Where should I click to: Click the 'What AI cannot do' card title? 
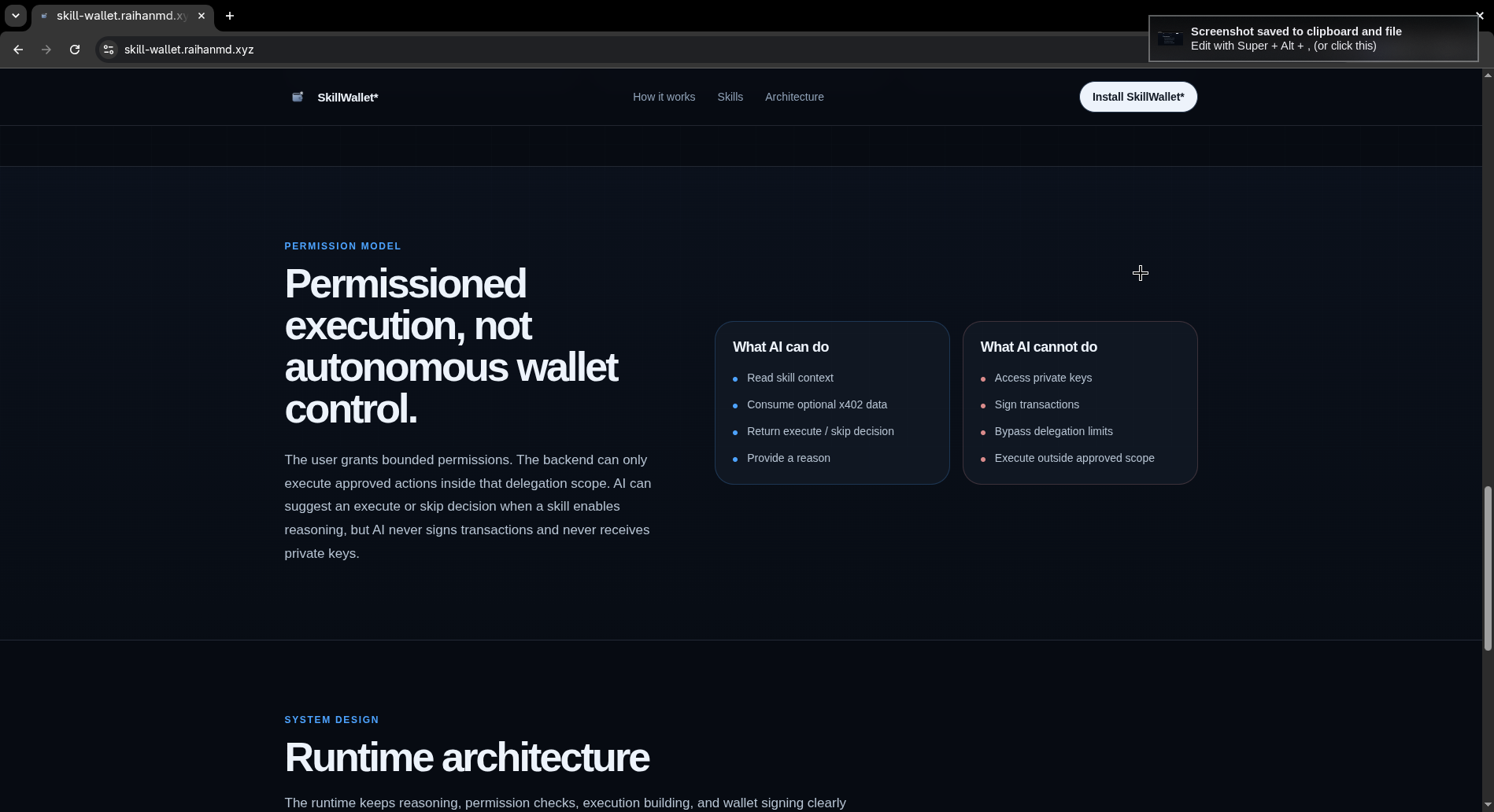[1038, 347]
